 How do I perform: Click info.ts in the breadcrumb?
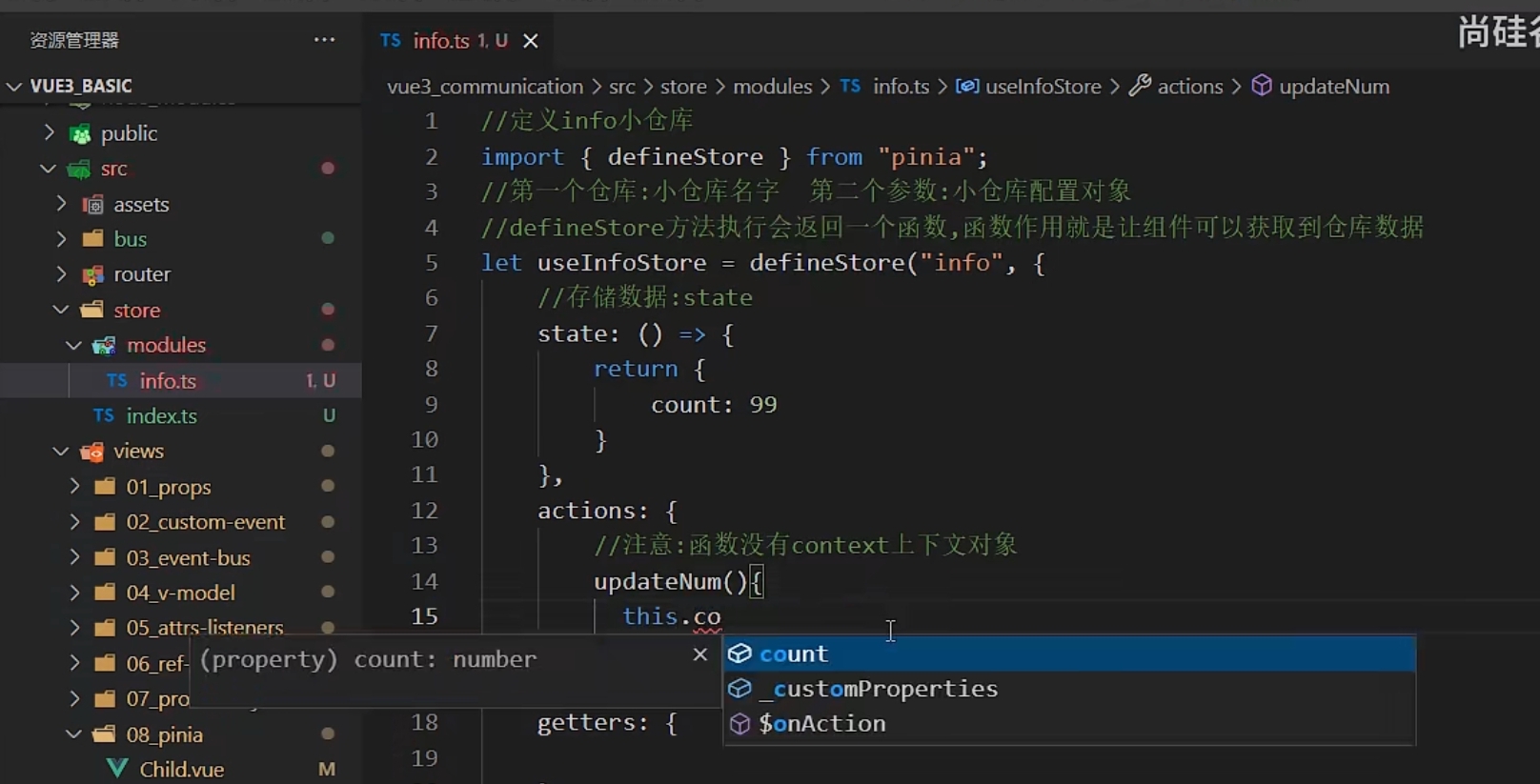pos(901,87)
